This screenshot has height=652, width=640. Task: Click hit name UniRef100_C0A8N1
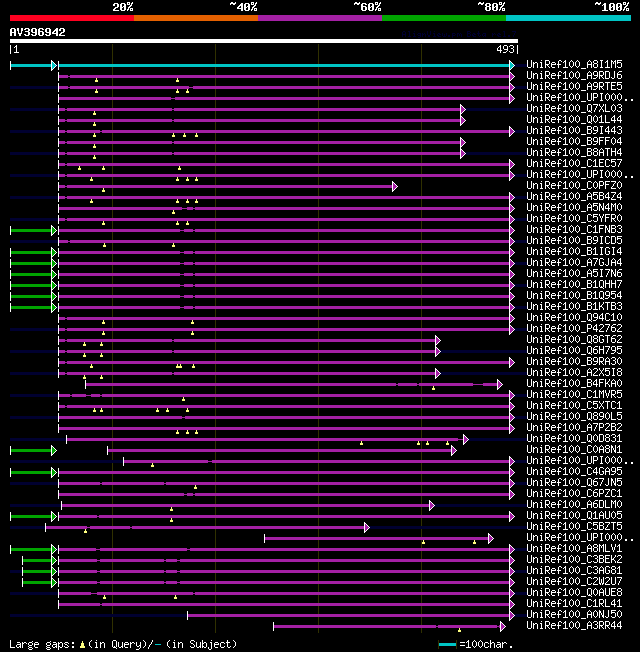point(574,449)
